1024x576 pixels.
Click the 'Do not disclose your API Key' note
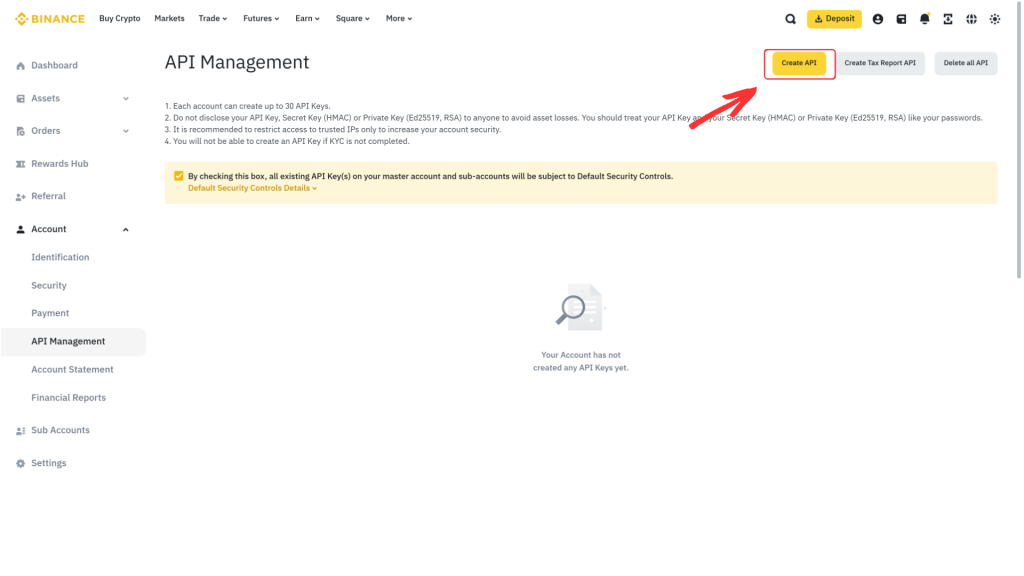tap(573, 118)
